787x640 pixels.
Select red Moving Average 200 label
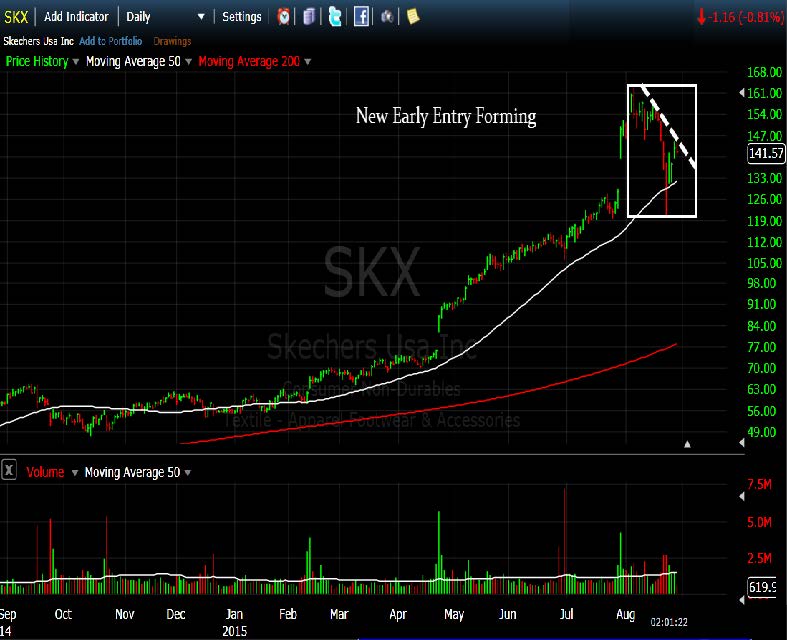pos(249,61)
